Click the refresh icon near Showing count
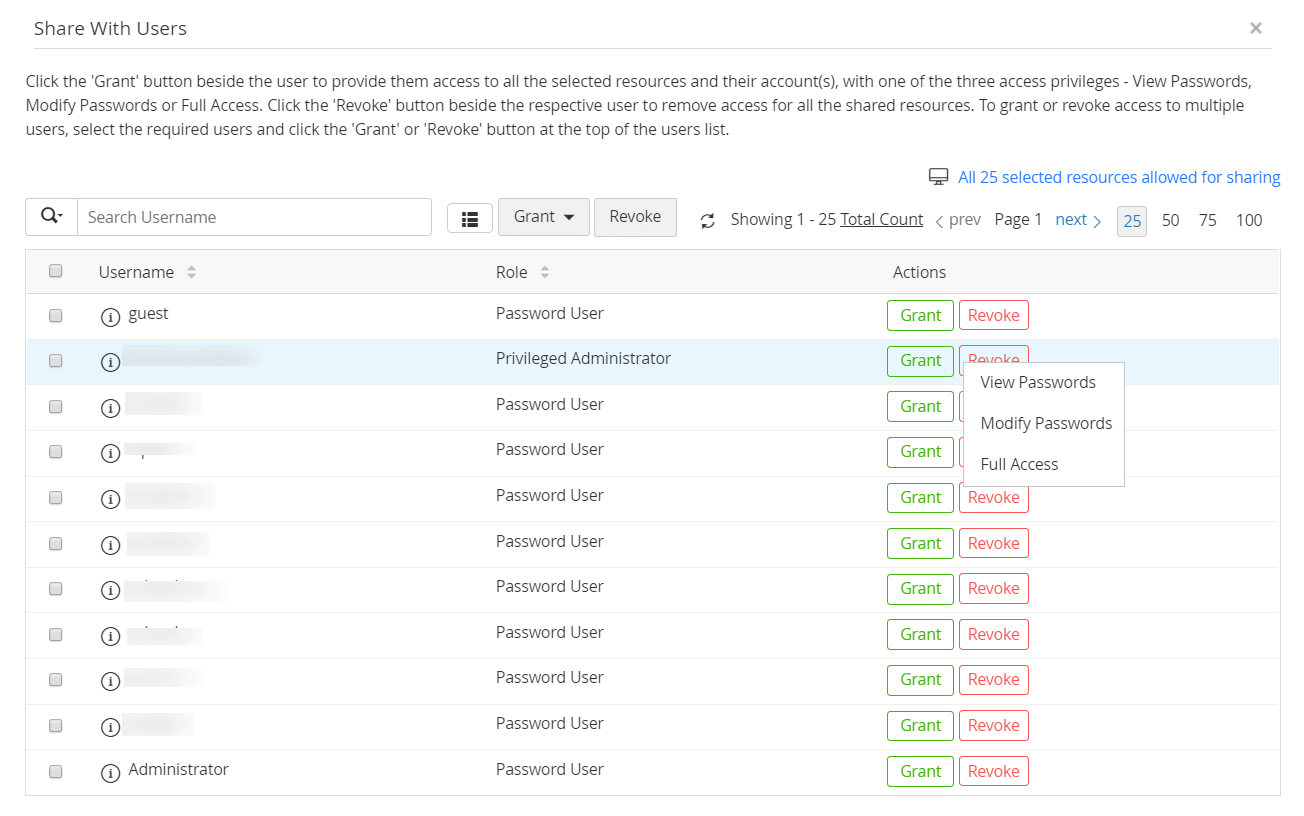Screen dimensions: 1304x816 [x=708, y=221]
